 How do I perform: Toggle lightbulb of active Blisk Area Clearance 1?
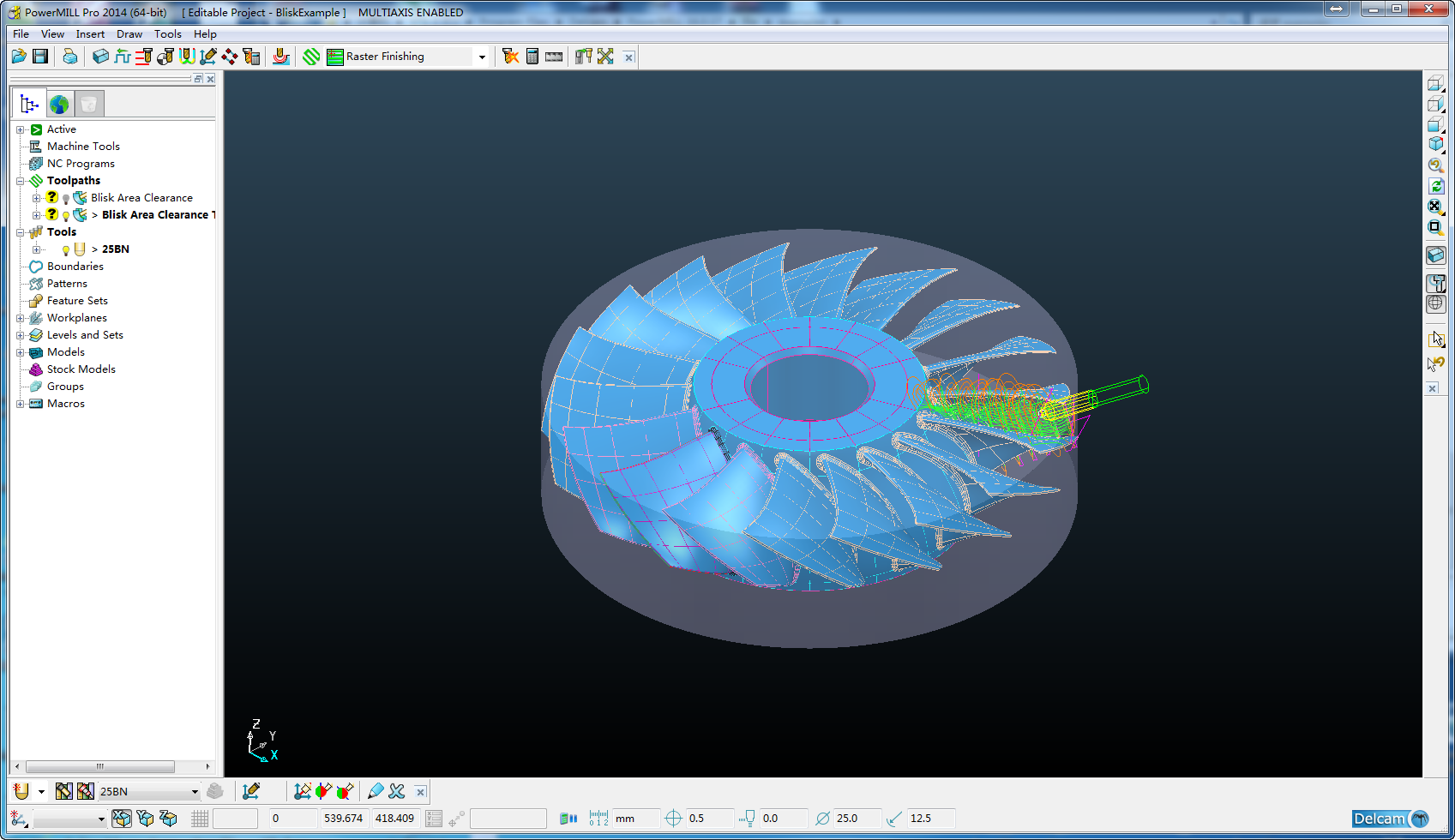coord(66,216)
